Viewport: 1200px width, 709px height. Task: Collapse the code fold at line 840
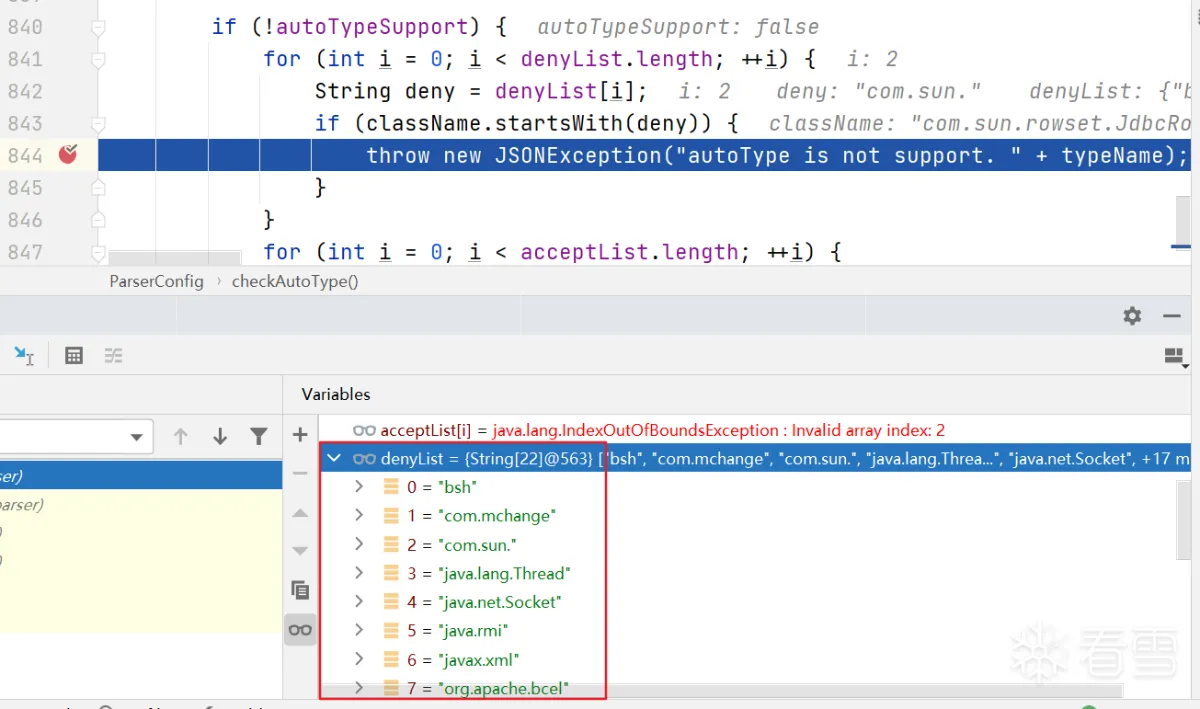(98, 27)
